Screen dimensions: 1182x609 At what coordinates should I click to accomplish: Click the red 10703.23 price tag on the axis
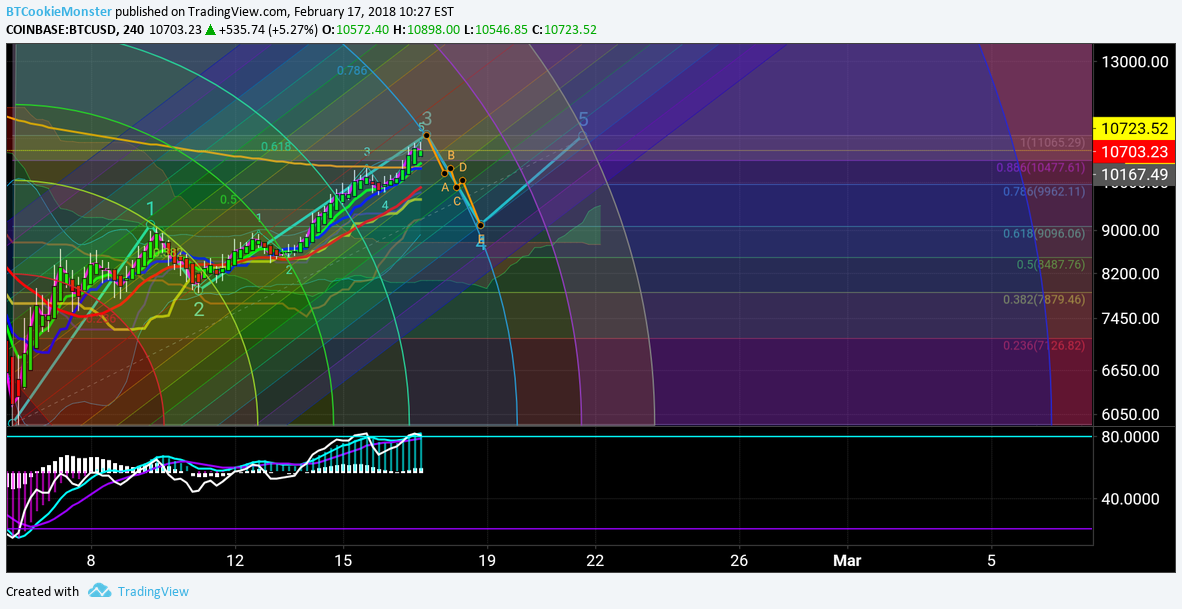(1135, 151)
